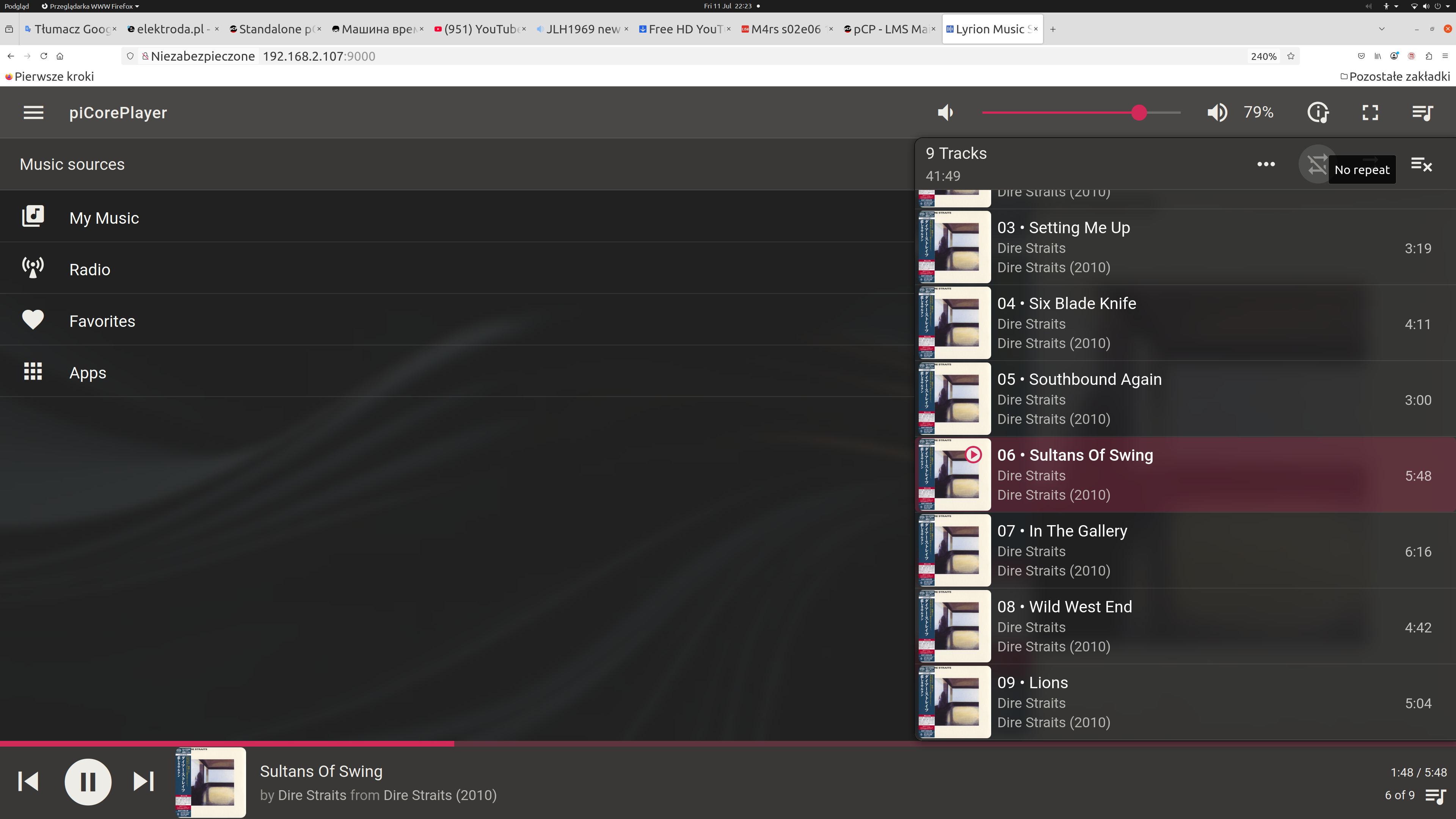
Task: Close the Lyrion Music tab
Action: coord(1036,29)
